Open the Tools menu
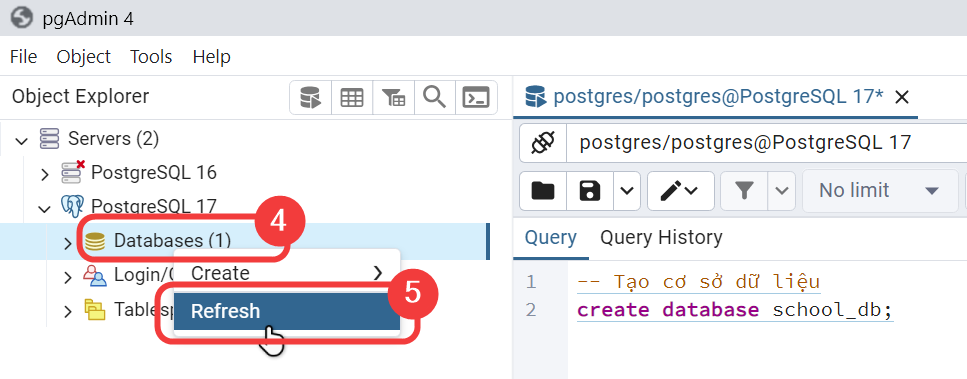Screen dimensions: 967x379 151,57
